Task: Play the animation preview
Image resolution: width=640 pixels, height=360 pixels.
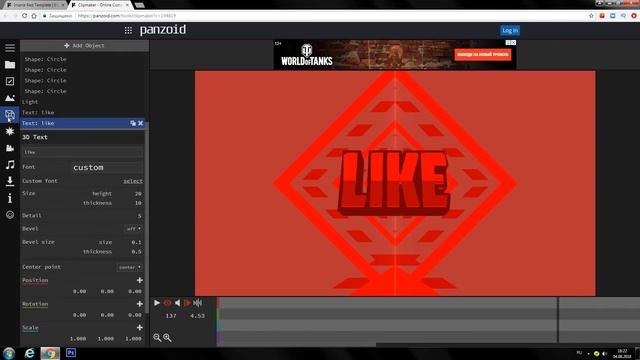Action: [157, 303]
